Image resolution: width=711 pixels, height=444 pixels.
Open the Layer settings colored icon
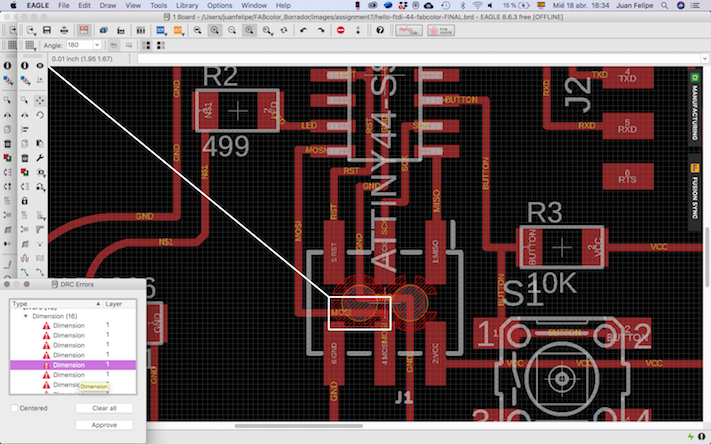(25, 80)
